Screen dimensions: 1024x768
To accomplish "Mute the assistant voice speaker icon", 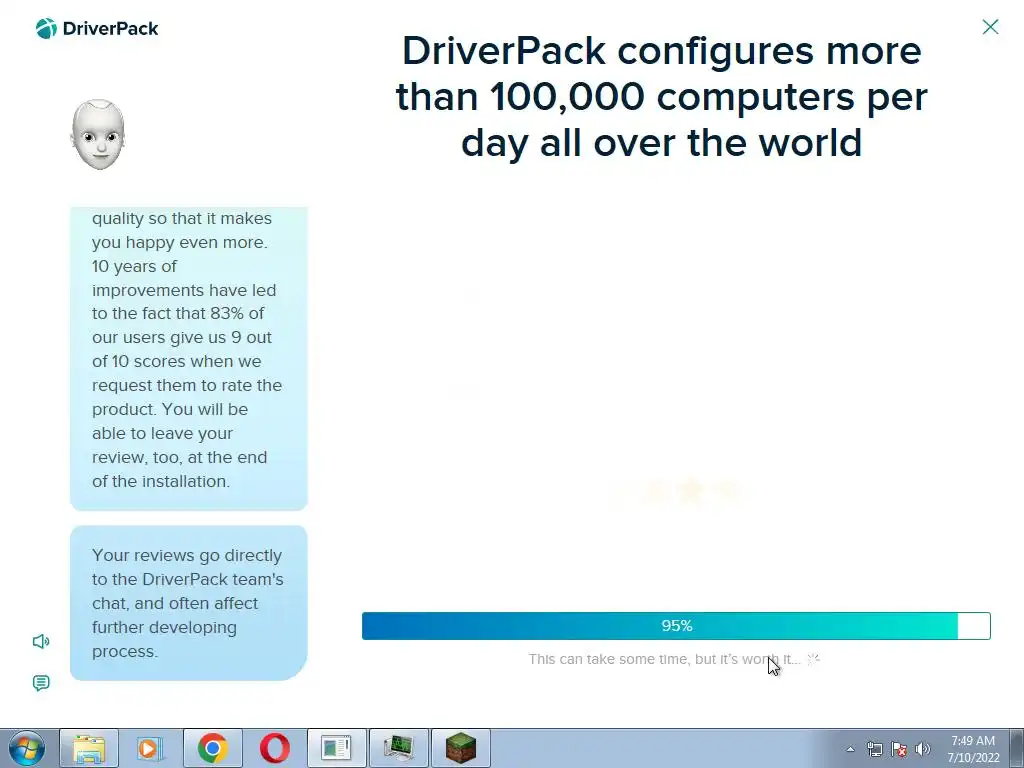I will tap(41, 641).
